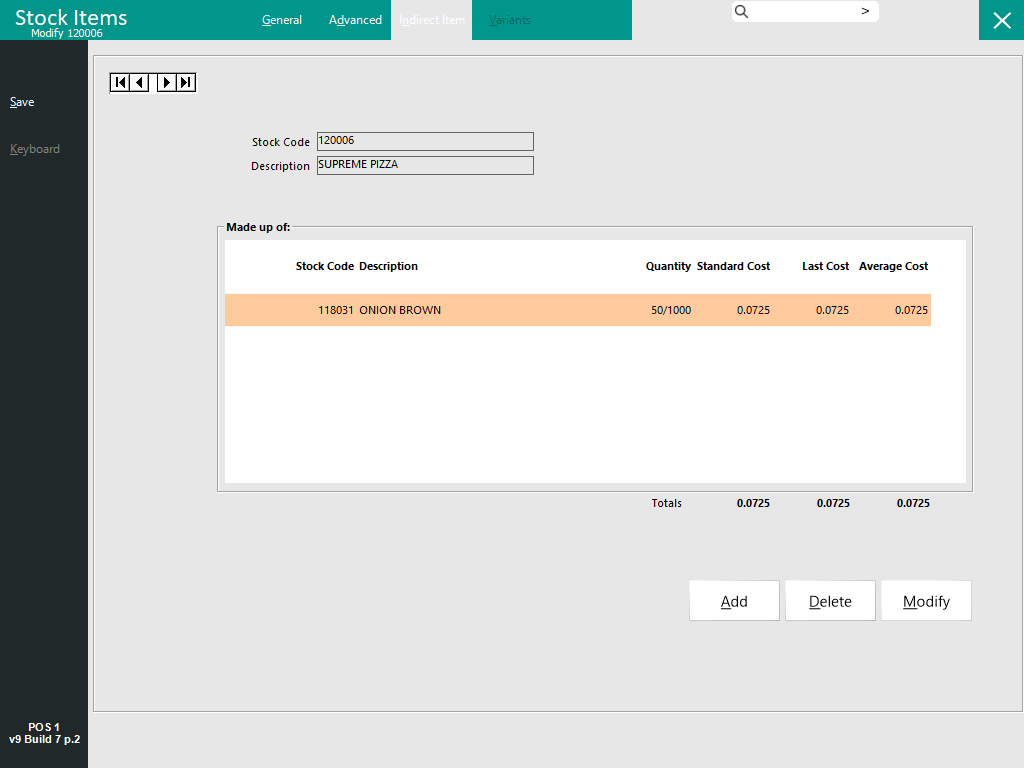Go to previous stock record
1024x768 pixels.
140,82
